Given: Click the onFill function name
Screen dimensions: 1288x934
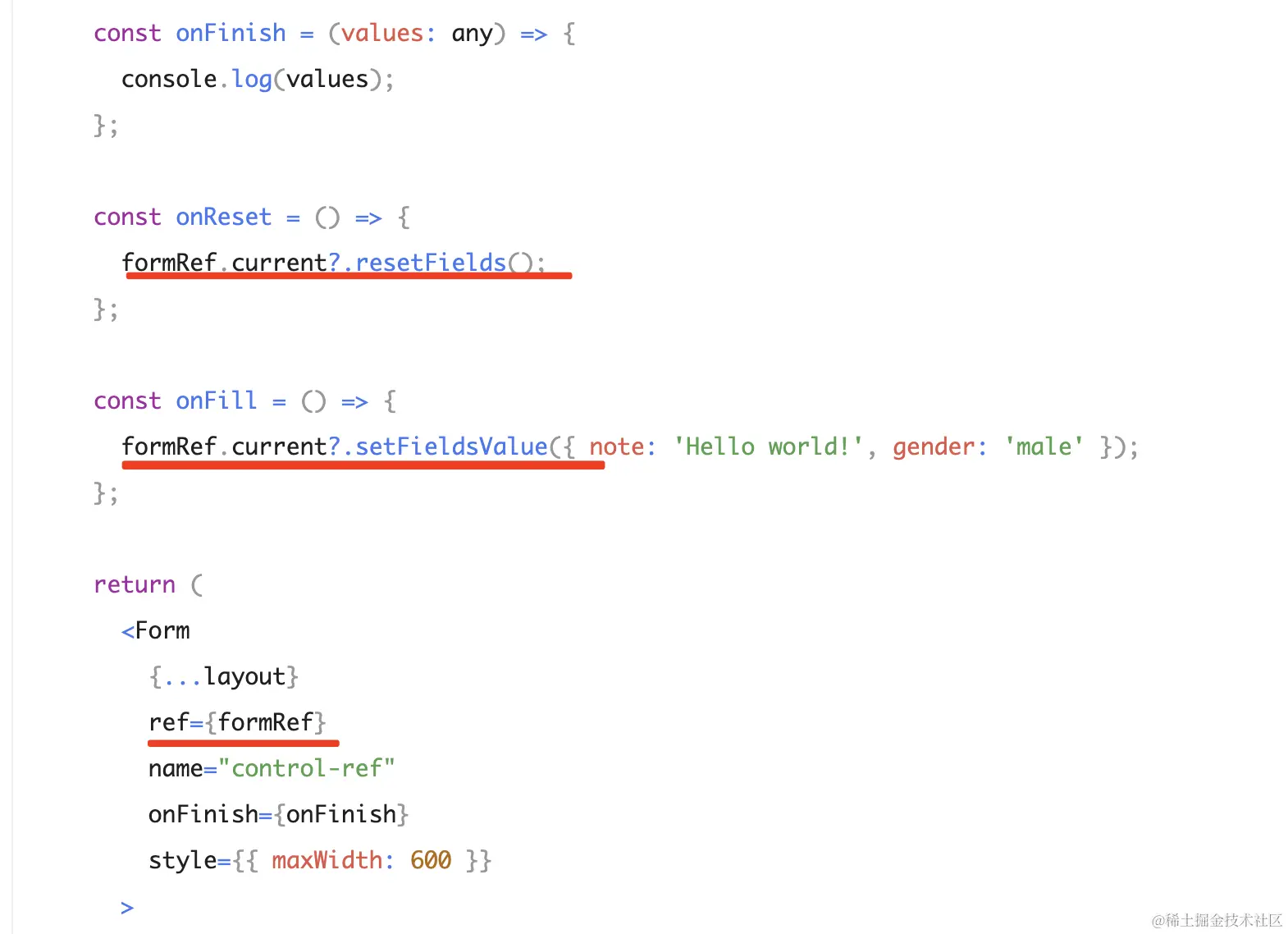Looking at the screenshot, I should click(217, 401).
